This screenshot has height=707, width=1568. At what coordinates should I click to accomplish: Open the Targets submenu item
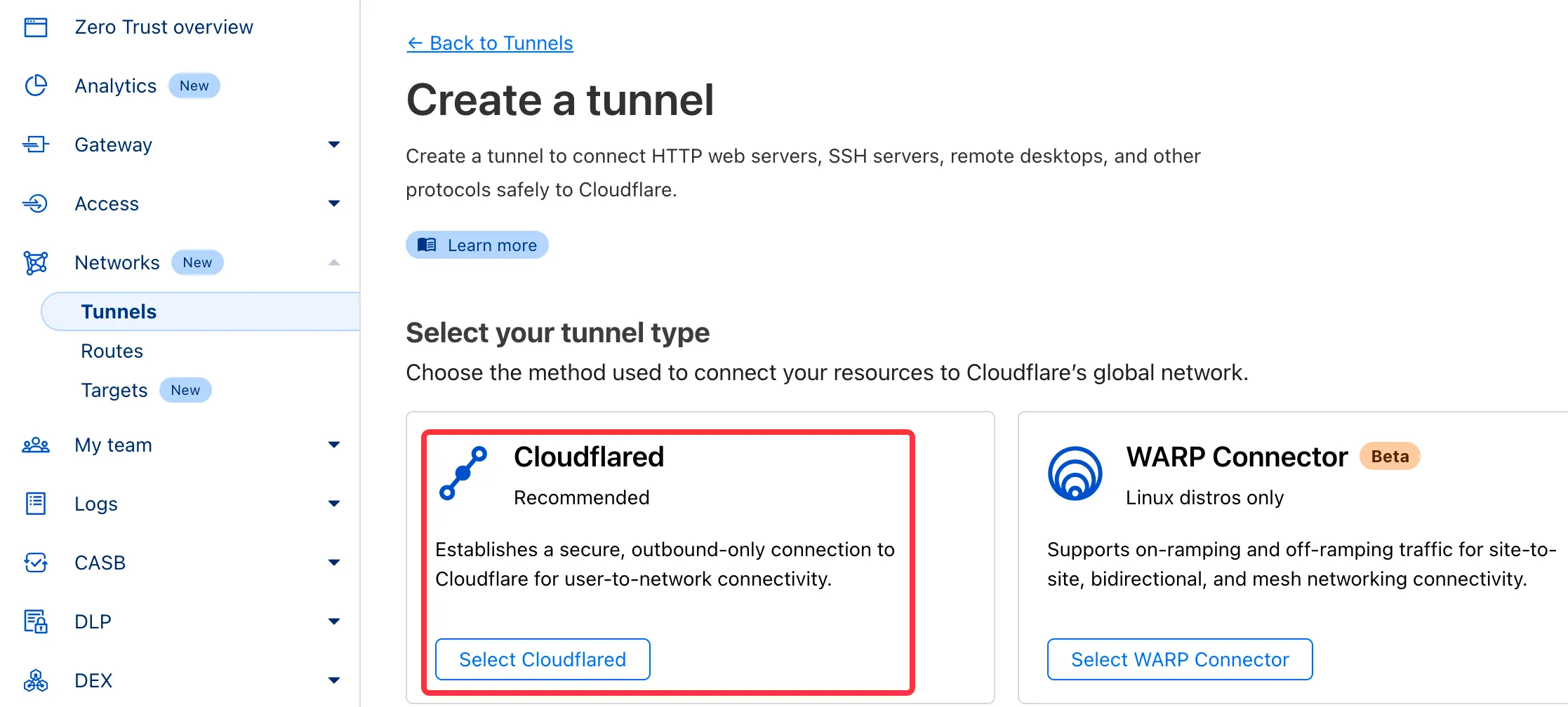(x=114, y=390)
